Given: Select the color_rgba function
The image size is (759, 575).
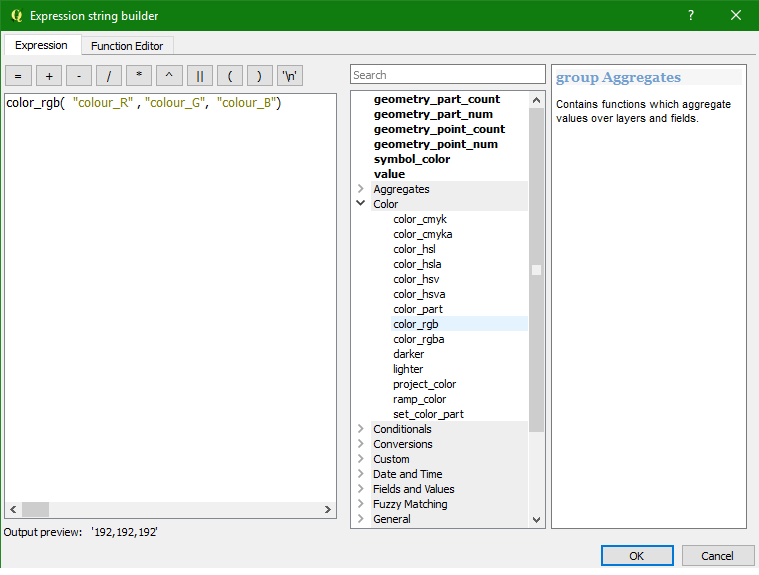Looking at the screenshot, I should click(419, 339).
